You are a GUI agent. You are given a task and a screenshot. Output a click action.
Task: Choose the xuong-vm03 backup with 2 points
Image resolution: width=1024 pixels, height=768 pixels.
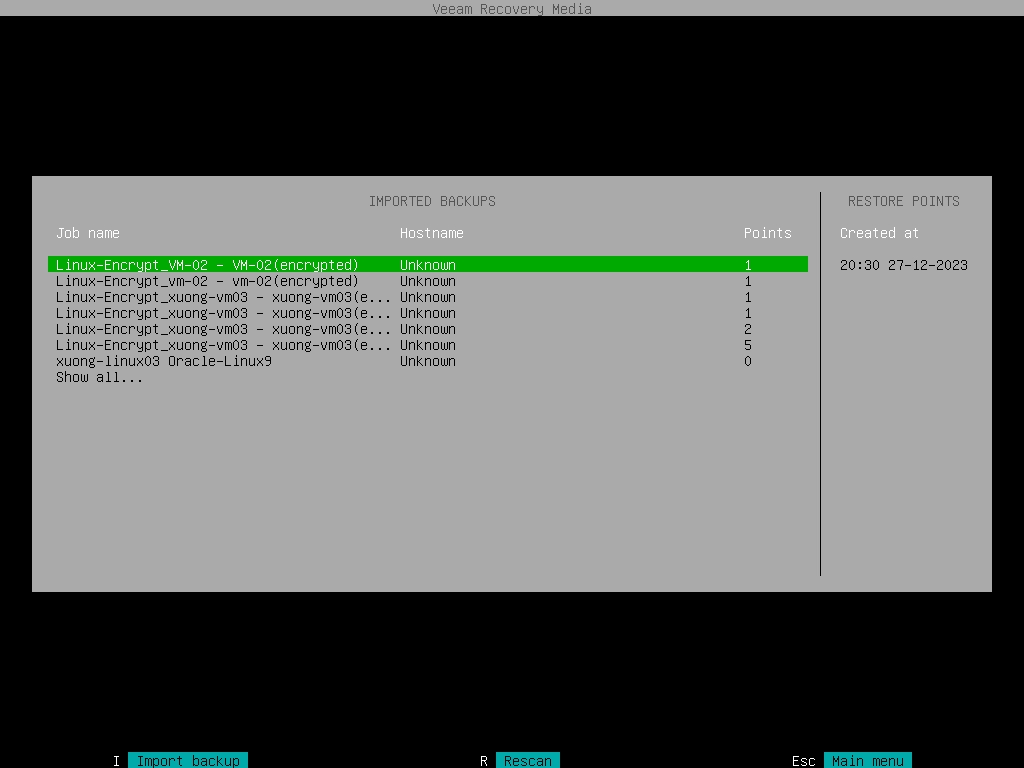tap(223, 329)
